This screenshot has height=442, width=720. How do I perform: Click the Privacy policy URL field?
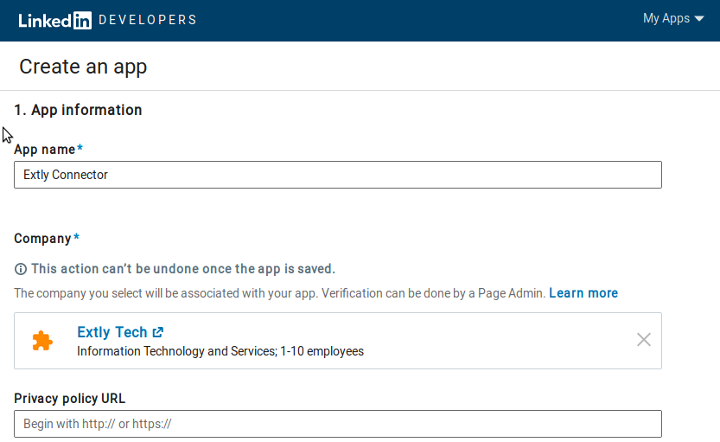338,424
